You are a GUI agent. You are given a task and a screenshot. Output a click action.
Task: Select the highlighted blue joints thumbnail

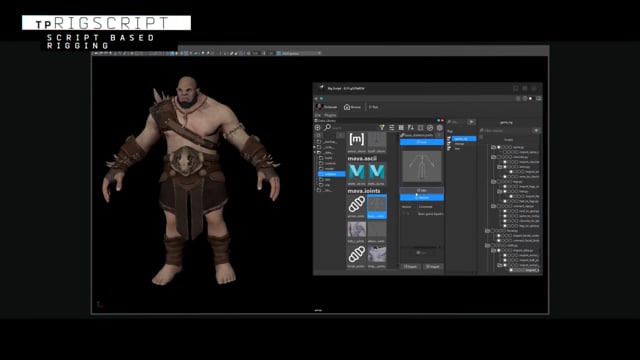(376, 206)
